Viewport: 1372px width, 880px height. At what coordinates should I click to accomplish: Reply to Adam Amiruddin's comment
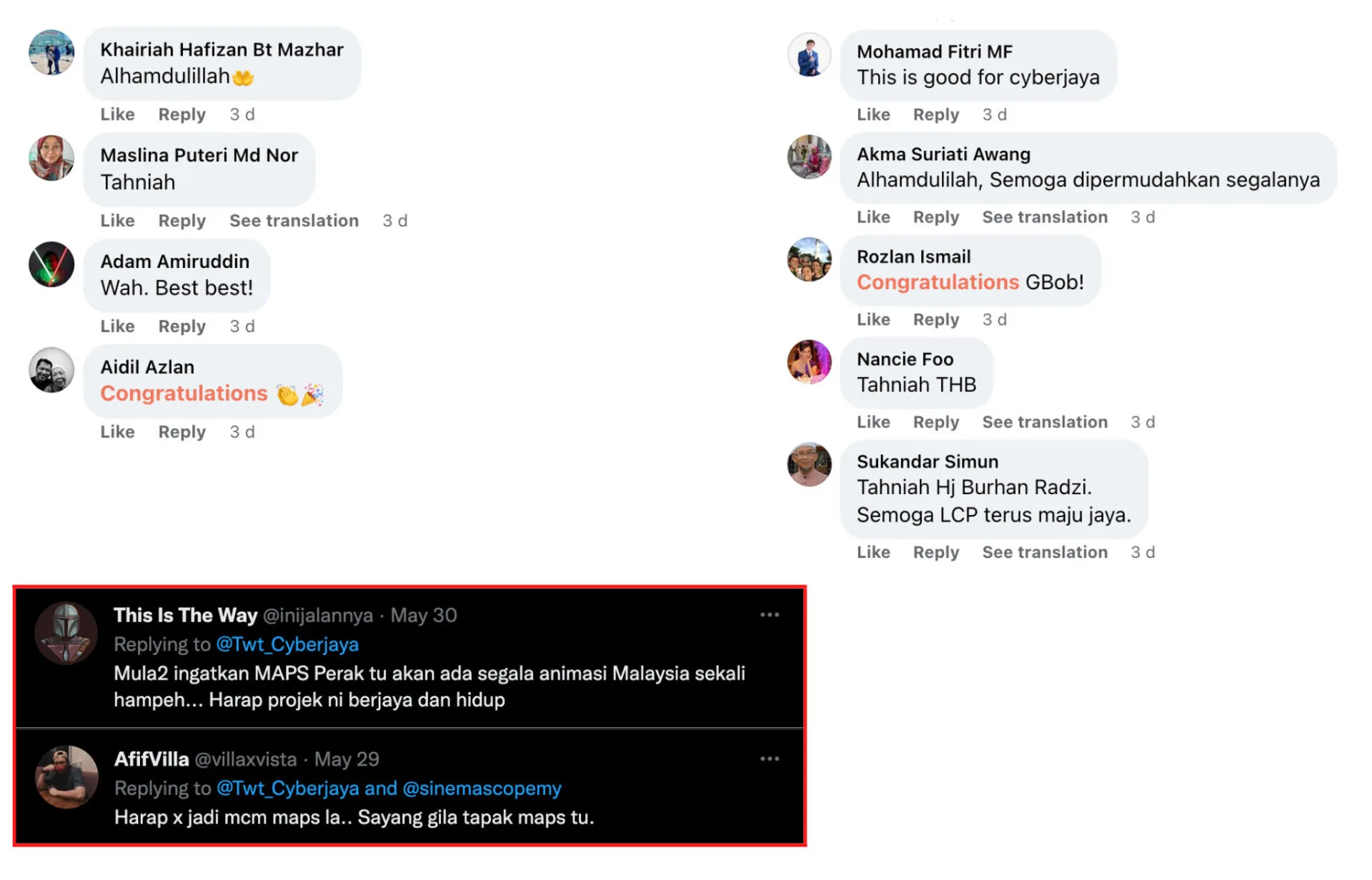point(182,326)
